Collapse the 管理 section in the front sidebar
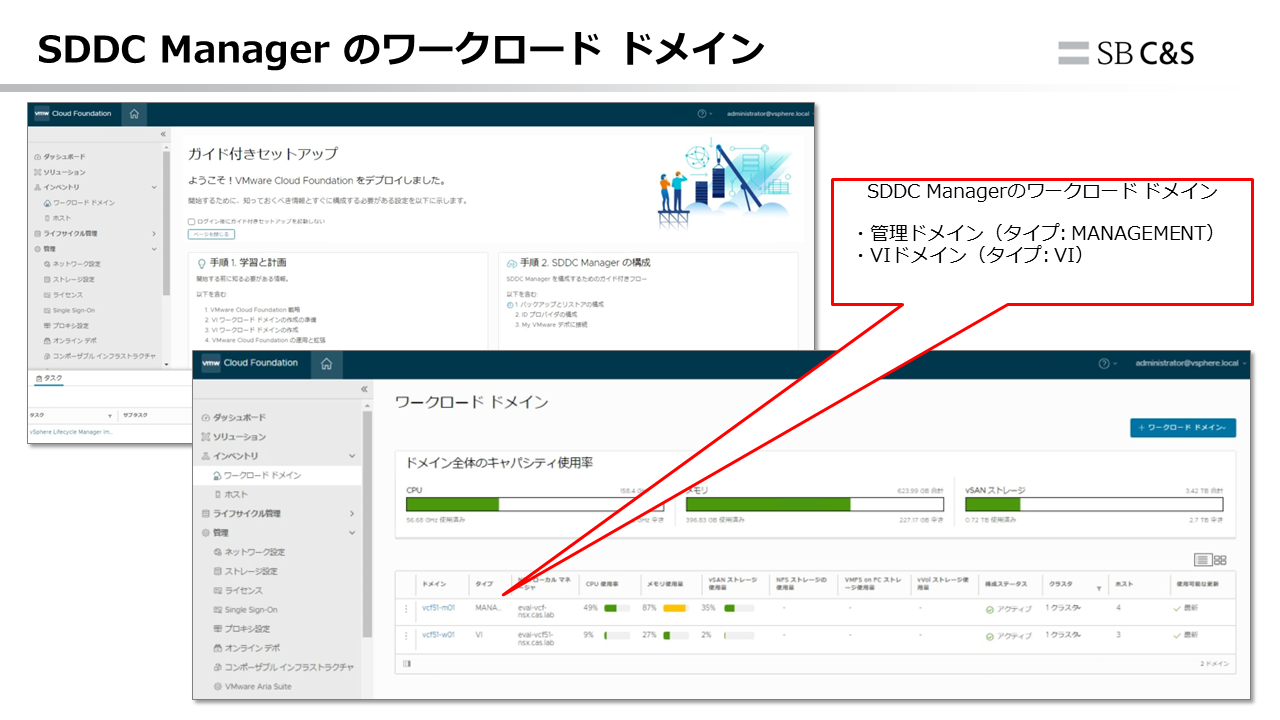This screenshot has width=1280, height=720. pos(352,533)
